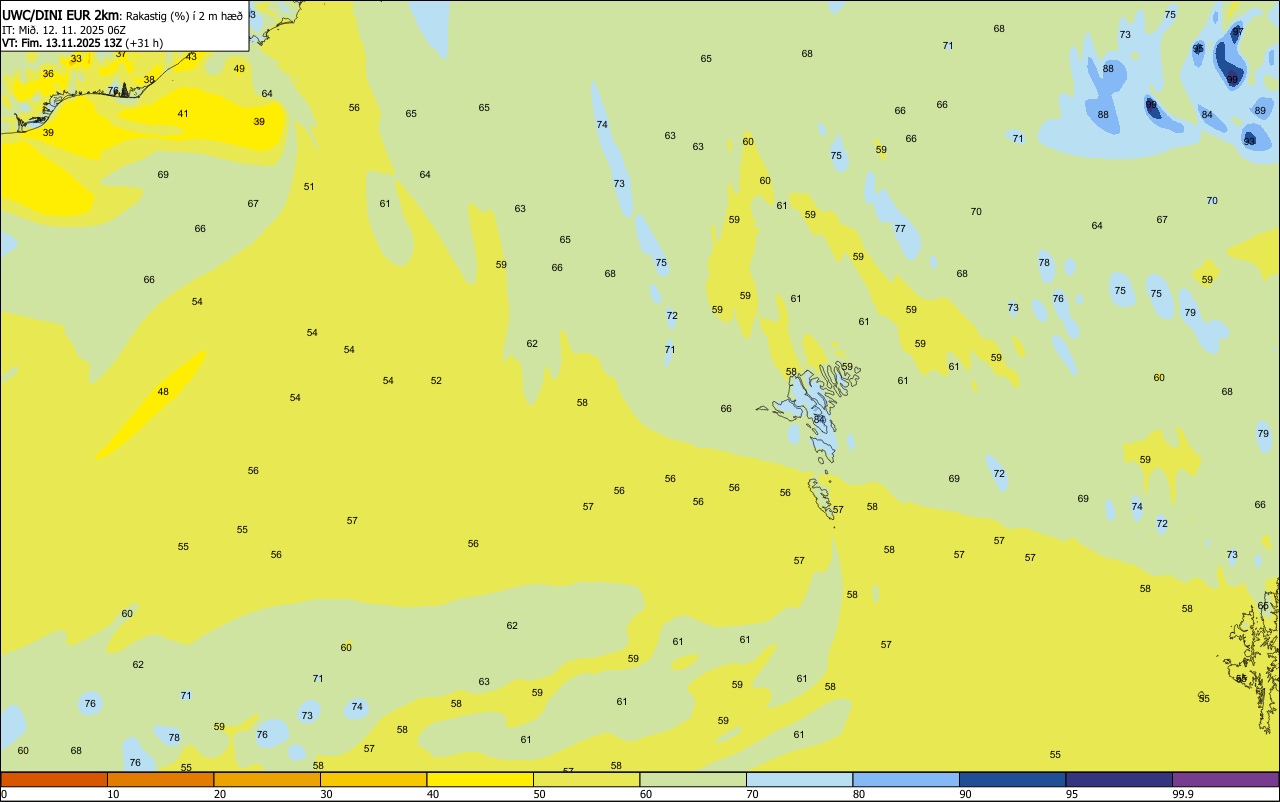This screenshot has width=1280, height=802.
Task: Click the humidity value '77' on the map
Action: pos(900,228)
